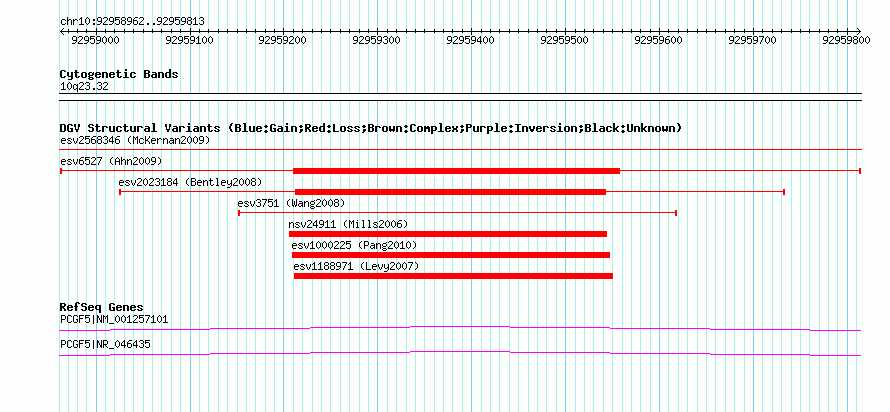Viewport: 890px width, 412px height.
Task: Click the esv2568346 (McKernan2009) label
Action: 135,140
